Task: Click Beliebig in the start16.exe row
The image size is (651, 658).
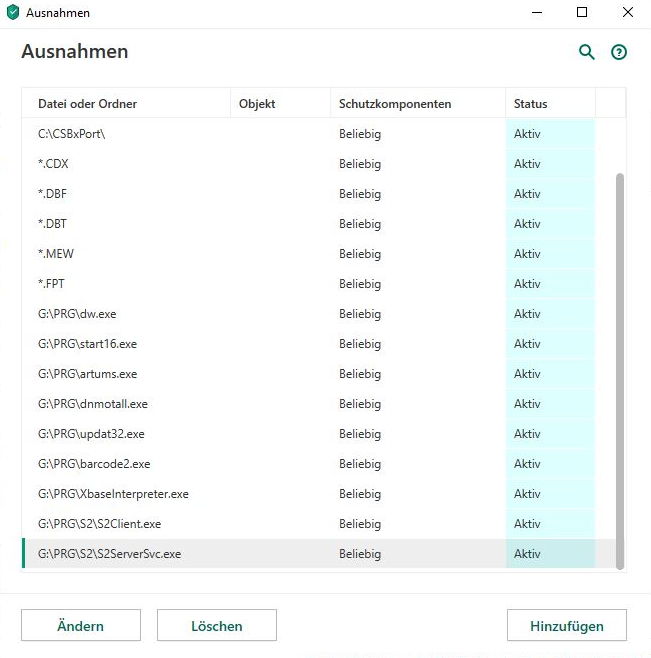Action: point(360,344)
